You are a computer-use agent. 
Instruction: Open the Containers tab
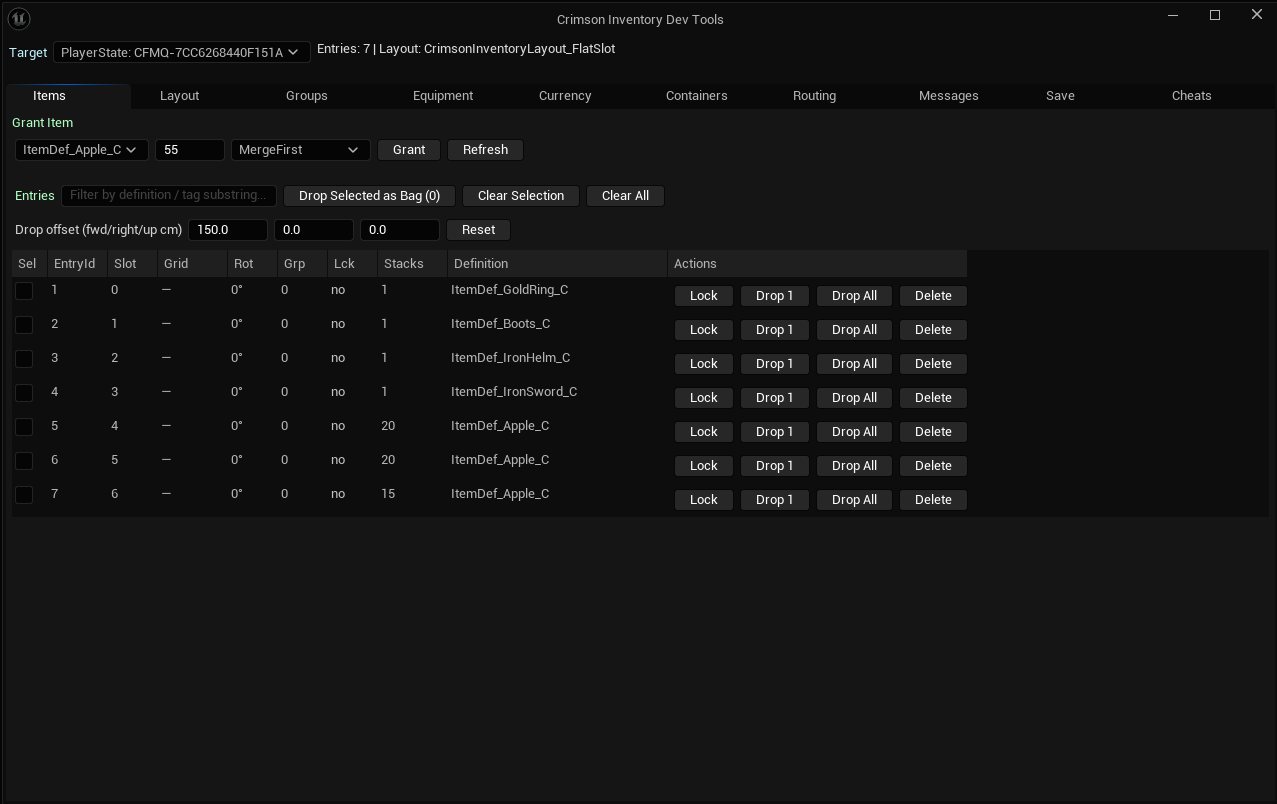pos(697,96)
